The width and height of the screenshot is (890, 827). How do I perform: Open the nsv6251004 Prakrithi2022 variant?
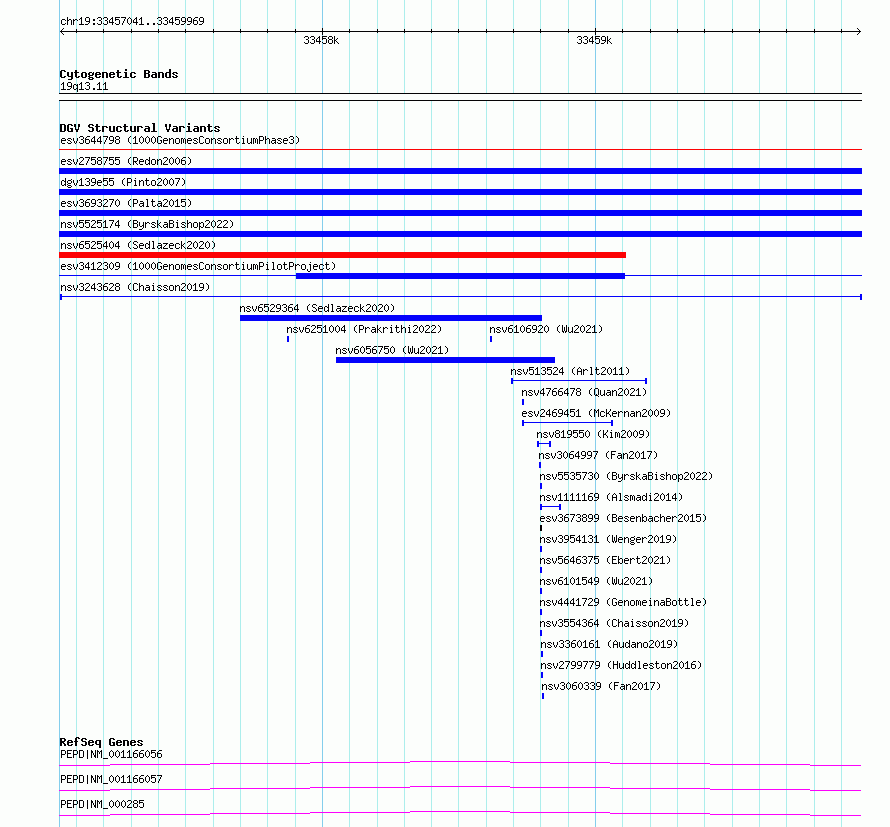point(364,329)
